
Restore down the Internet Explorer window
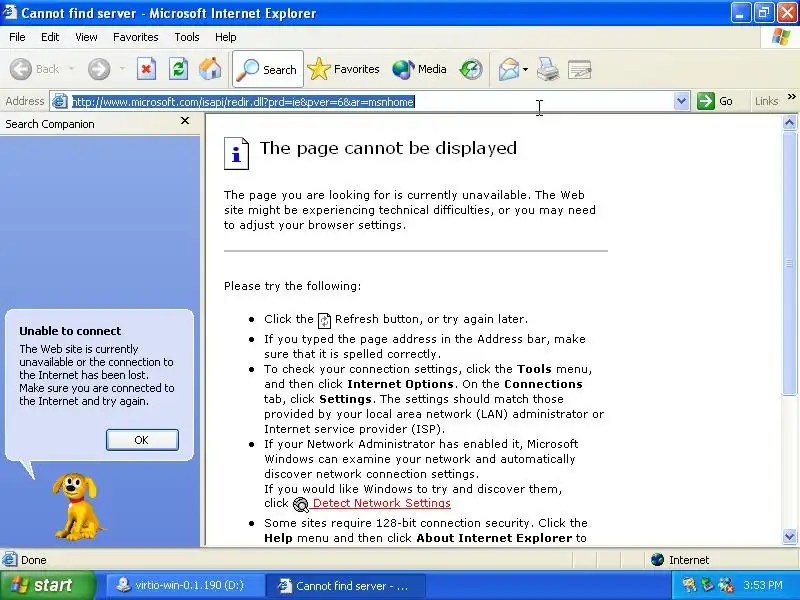coord(764,13)
